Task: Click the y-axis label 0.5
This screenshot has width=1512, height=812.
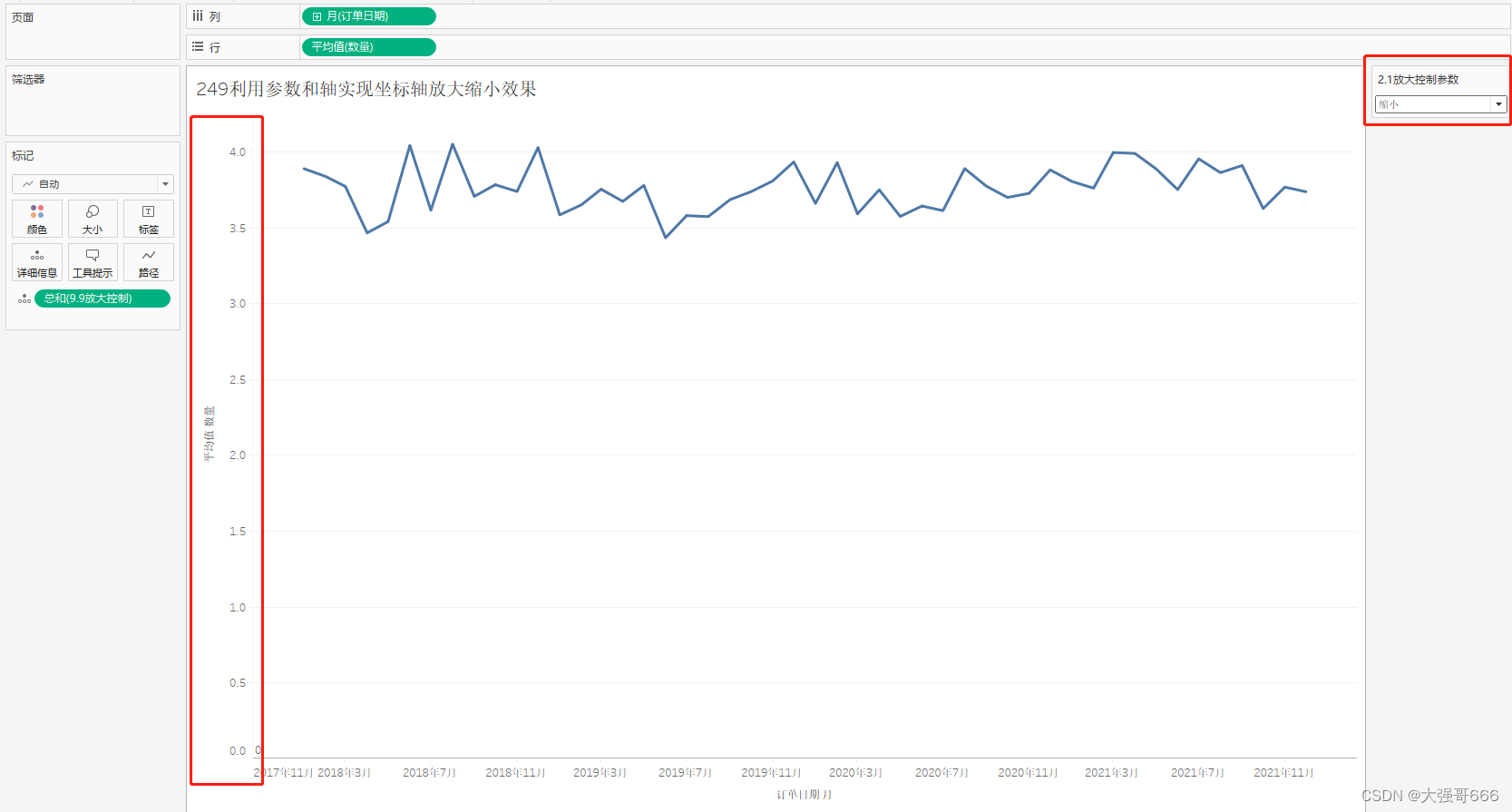Action: [238, 683]
